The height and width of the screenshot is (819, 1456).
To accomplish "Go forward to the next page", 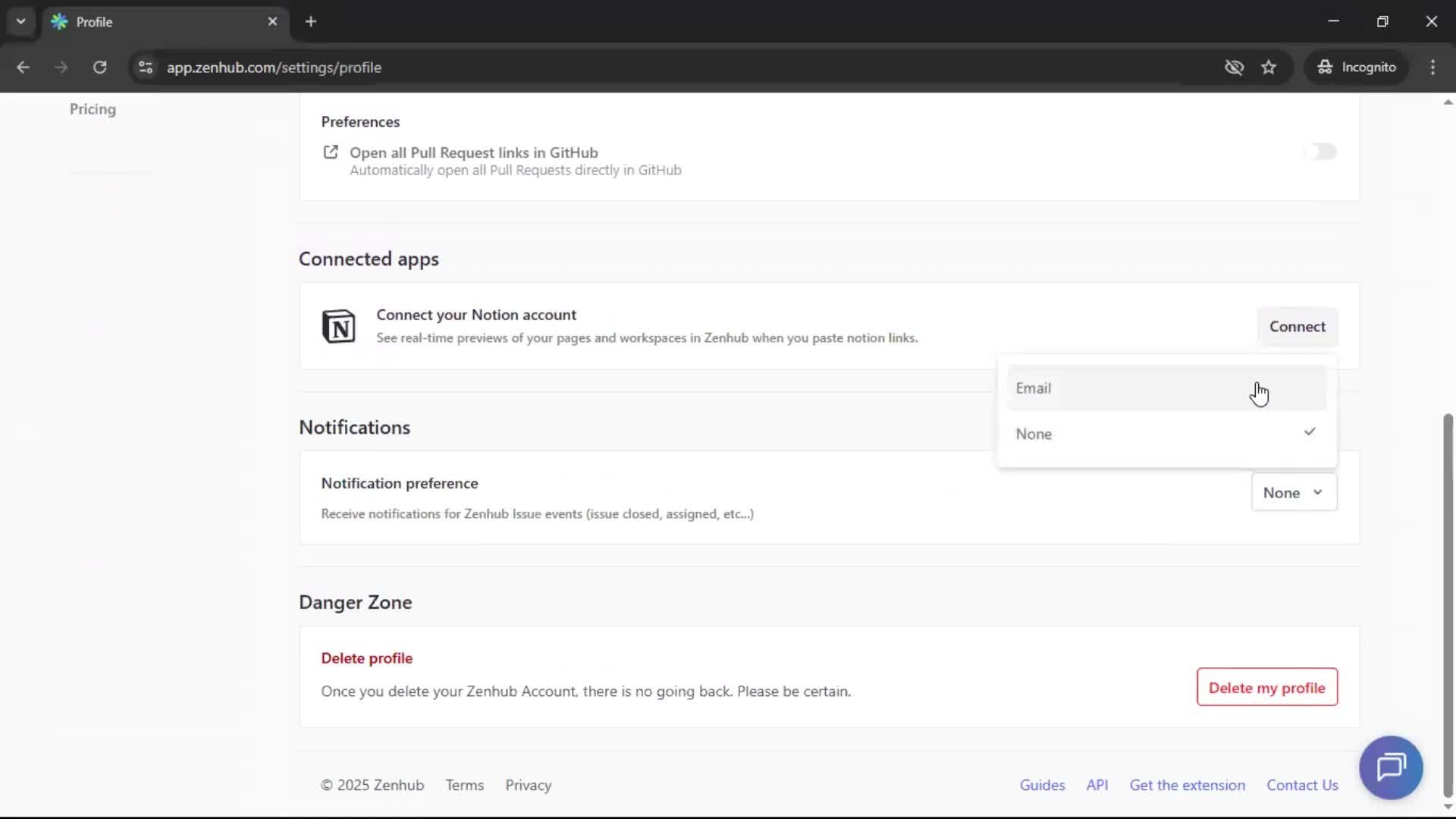I will point(61,67).
